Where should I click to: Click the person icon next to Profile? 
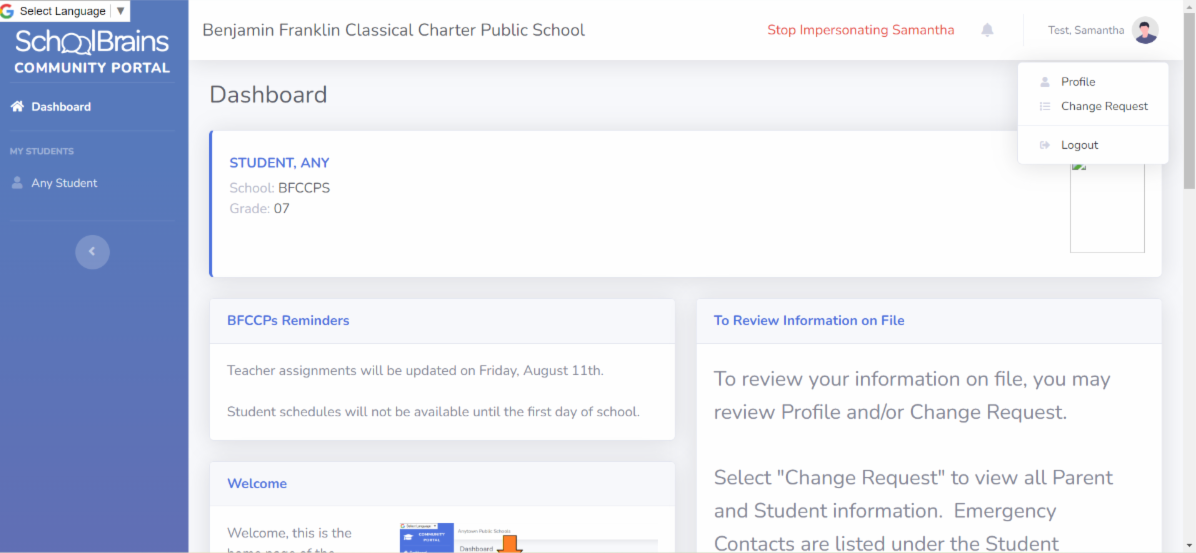coord(1045,82)
